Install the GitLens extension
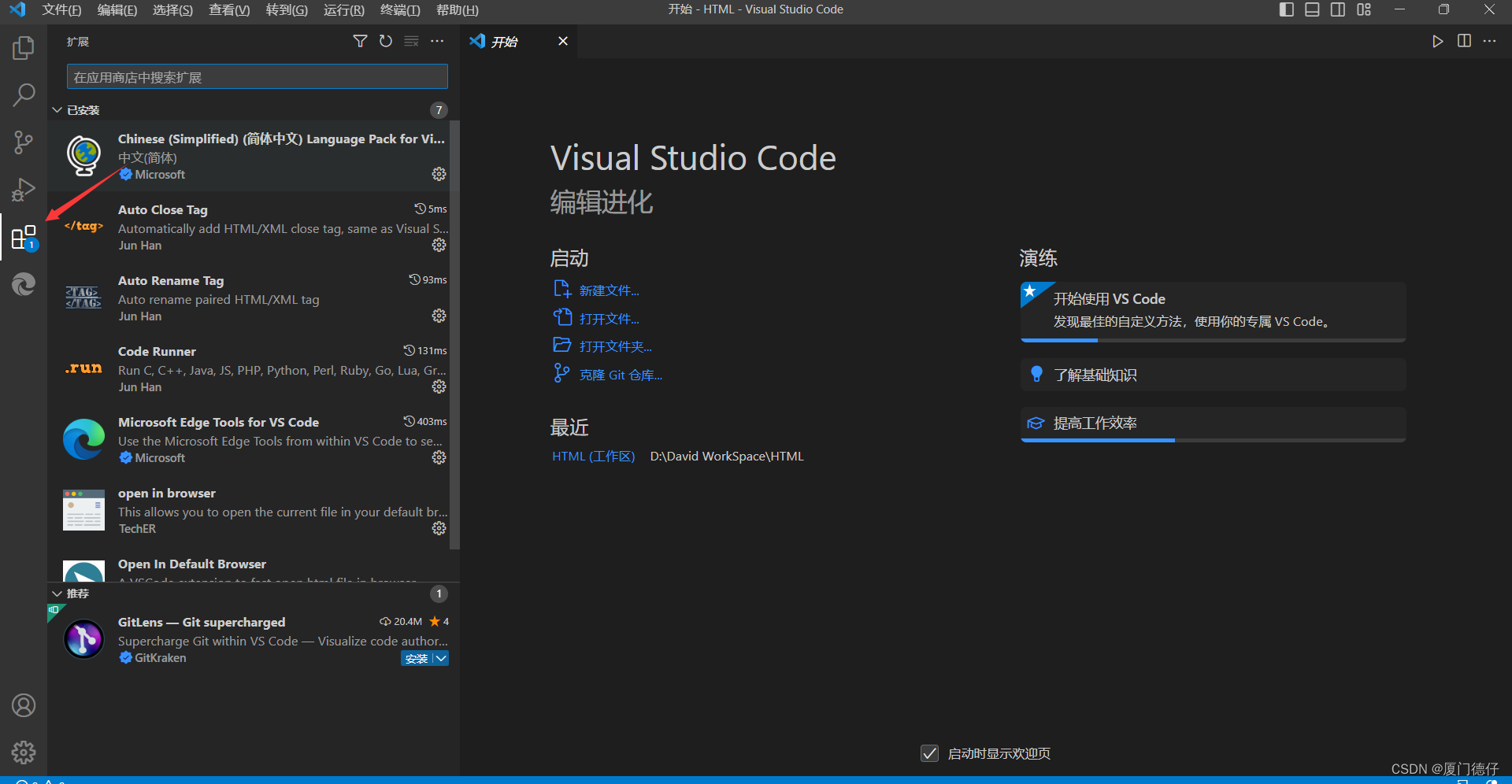1512x784 pixels. point(417,658)
